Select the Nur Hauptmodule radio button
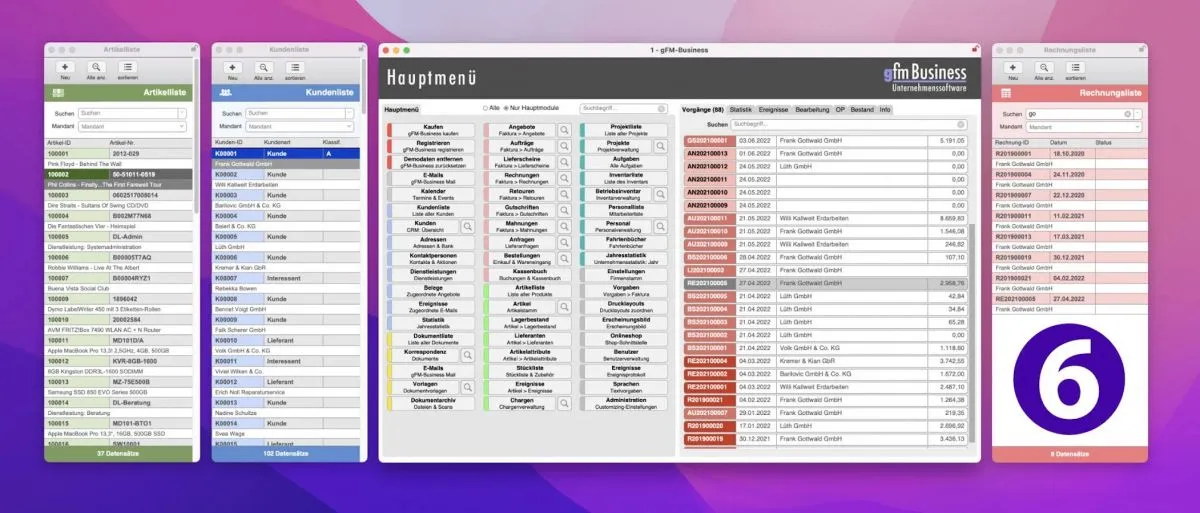Viewport: 1200px width, 513px height. pos(507,108)
